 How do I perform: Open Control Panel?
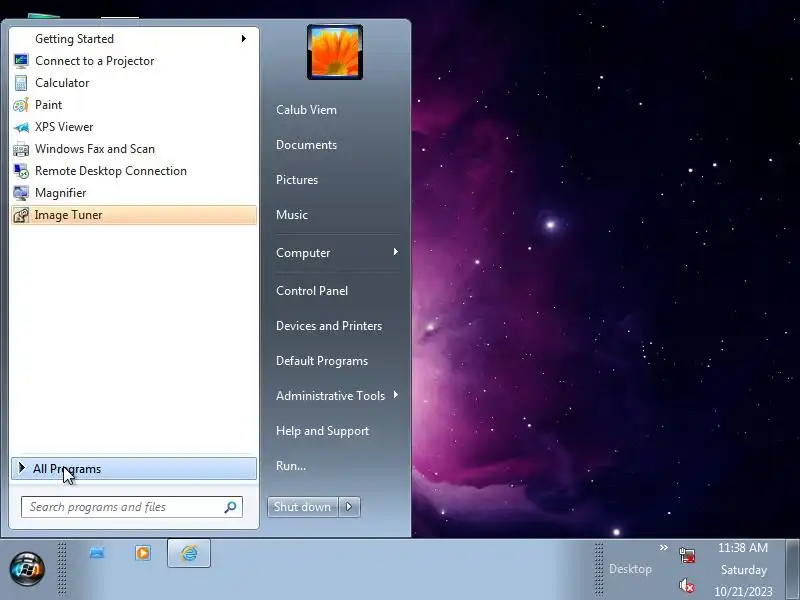[312, 291]
